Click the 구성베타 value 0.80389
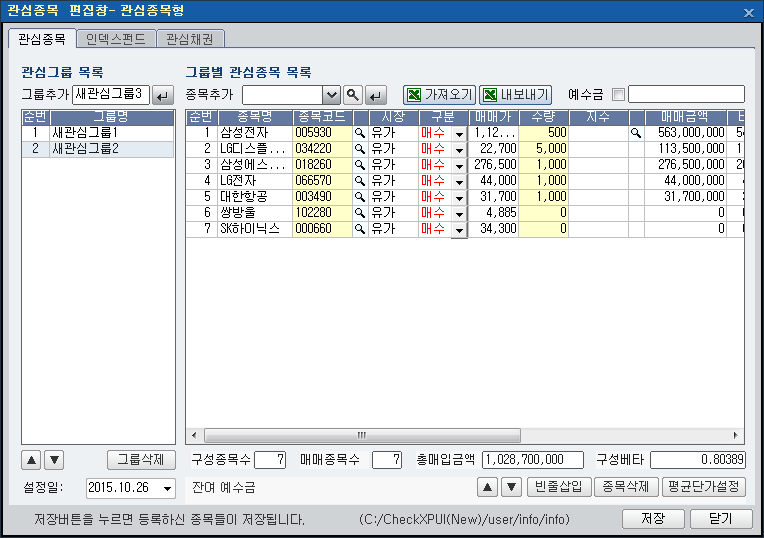The image size is (764, 538). [x=697, y=460]
